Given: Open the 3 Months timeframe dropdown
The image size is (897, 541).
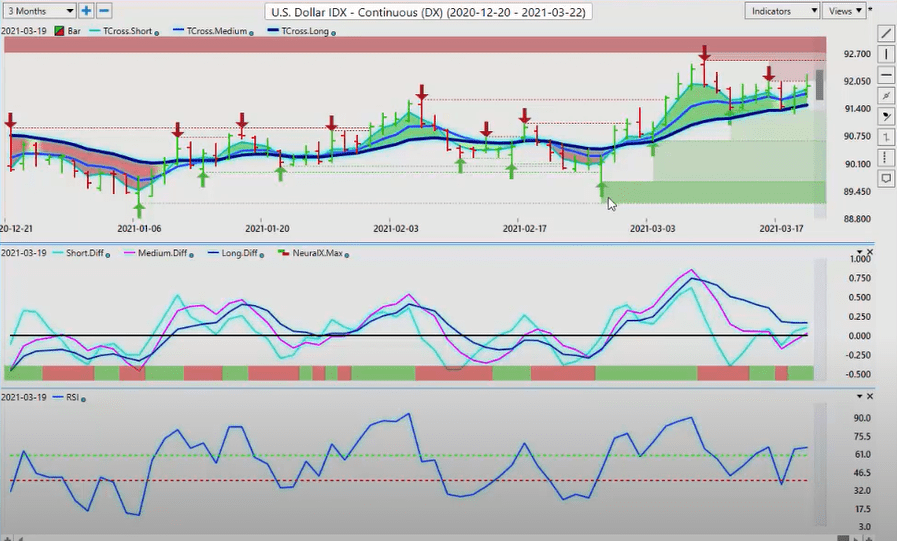Looking at the screenshot, I should click(x=40, y=10).
